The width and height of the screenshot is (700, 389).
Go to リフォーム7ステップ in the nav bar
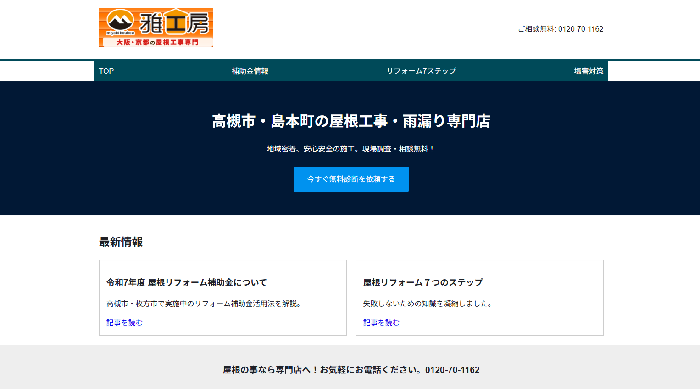click(x=421, y=71)
